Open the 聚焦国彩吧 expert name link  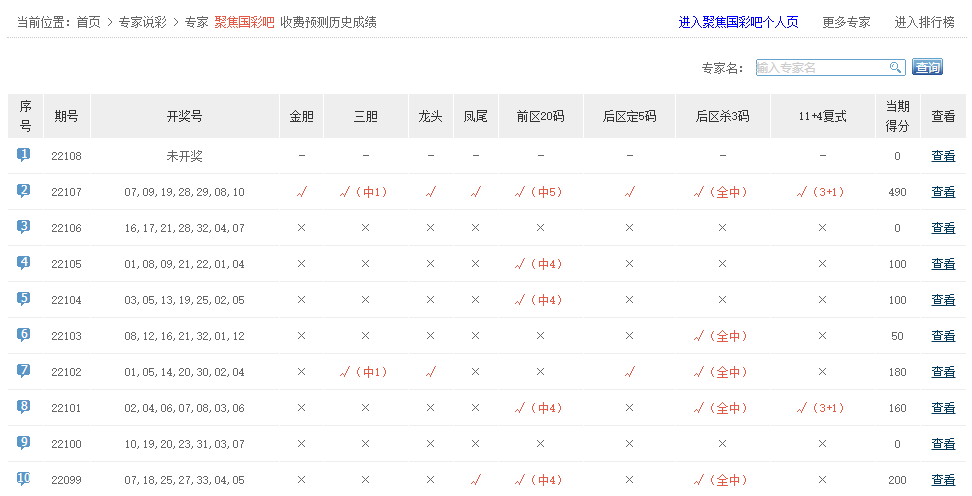pyautogui.click(x=244, y=22)
